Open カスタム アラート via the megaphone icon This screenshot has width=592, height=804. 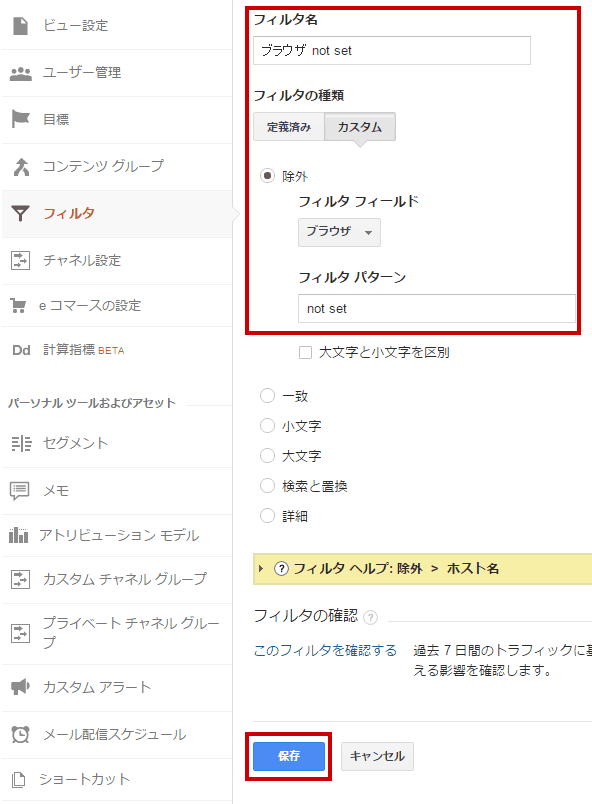[x=21, y=687]
